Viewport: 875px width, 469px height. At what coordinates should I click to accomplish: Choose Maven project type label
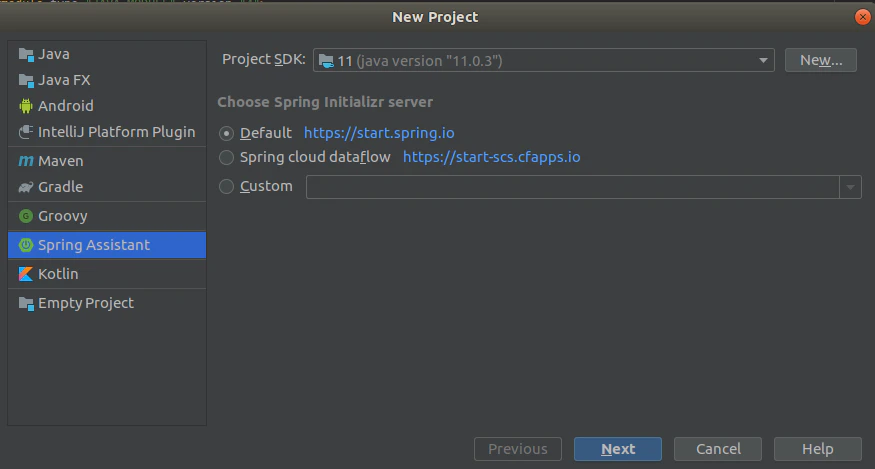click(x=60, y=161)
